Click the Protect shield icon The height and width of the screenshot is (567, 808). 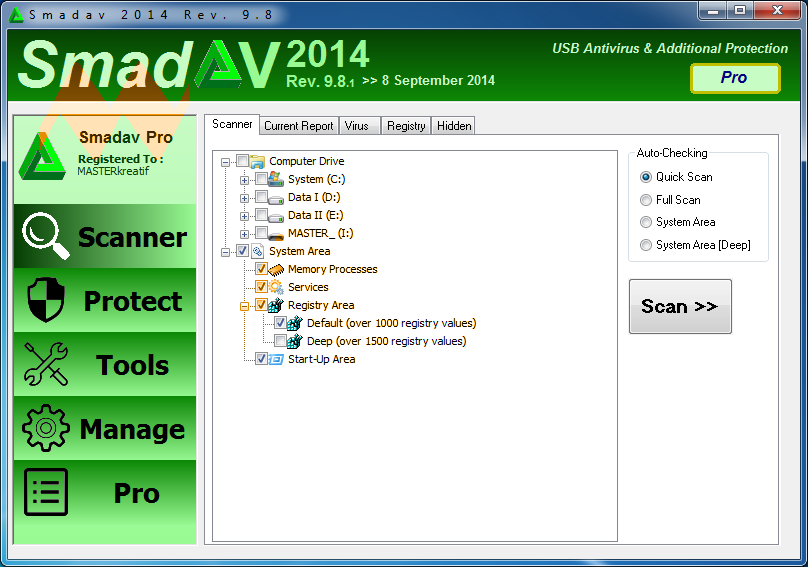46,299
